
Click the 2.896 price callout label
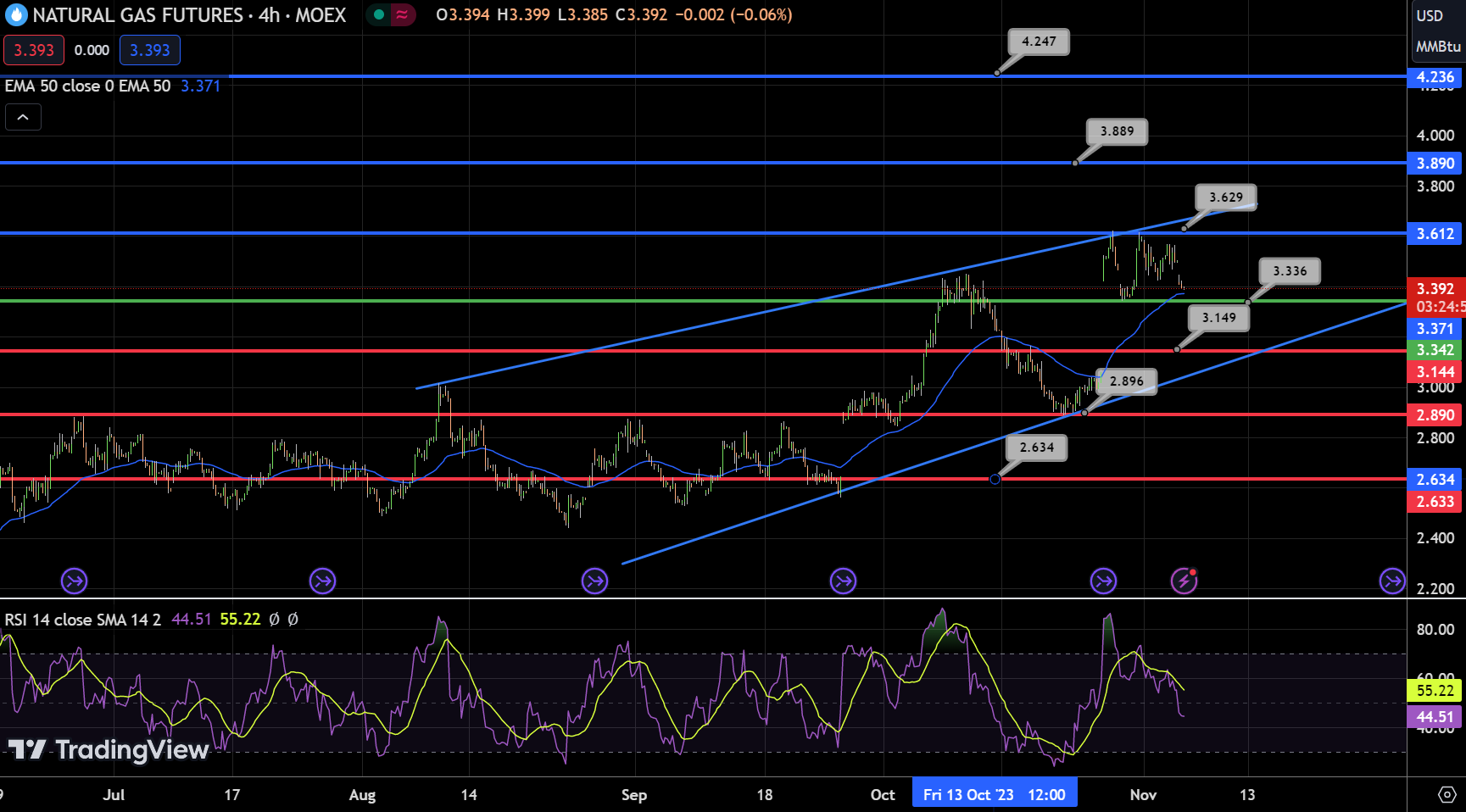(x=1126, y=381)
